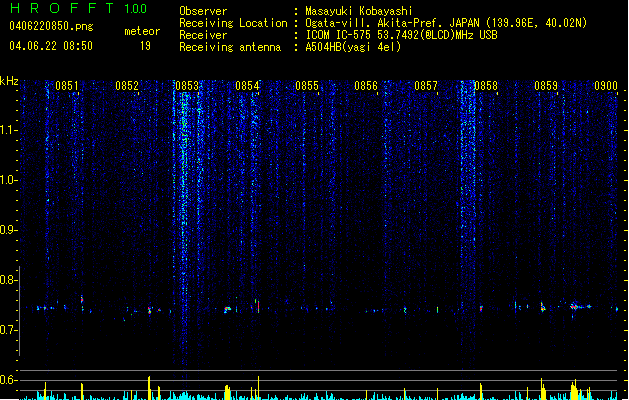Click the 0858 time marker
Image resolution: width=629 pixels, height=400 pixels.
coord(486,86)
